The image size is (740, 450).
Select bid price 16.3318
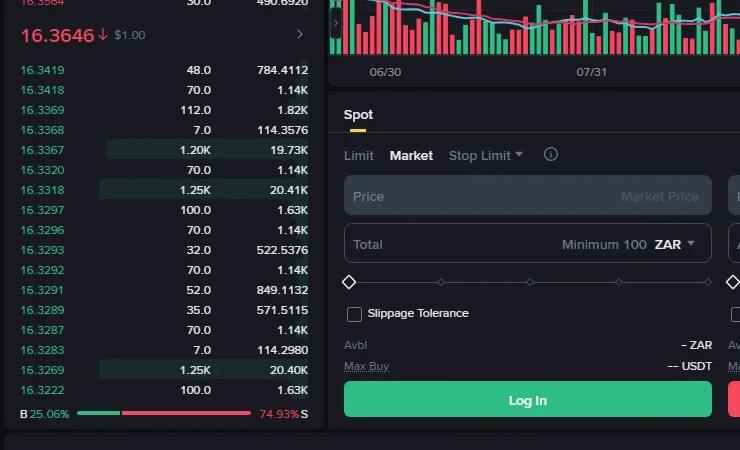[x=42, y=190]
